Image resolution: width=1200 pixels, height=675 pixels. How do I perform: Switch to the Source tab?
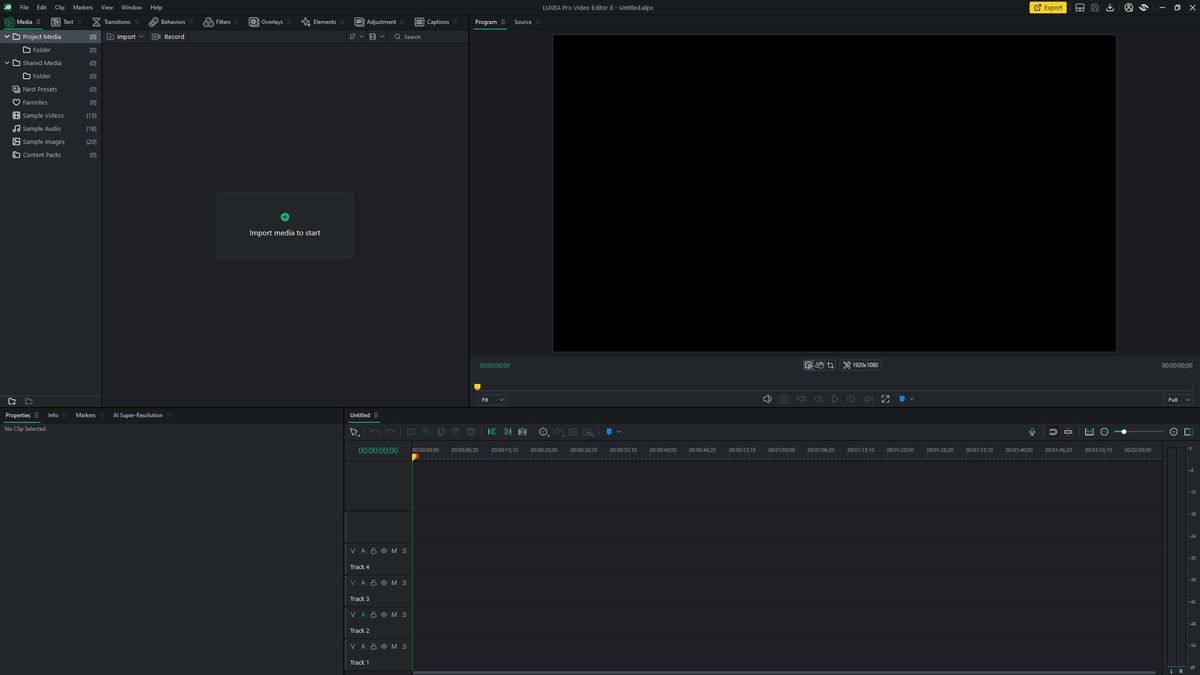pos(522,21)
